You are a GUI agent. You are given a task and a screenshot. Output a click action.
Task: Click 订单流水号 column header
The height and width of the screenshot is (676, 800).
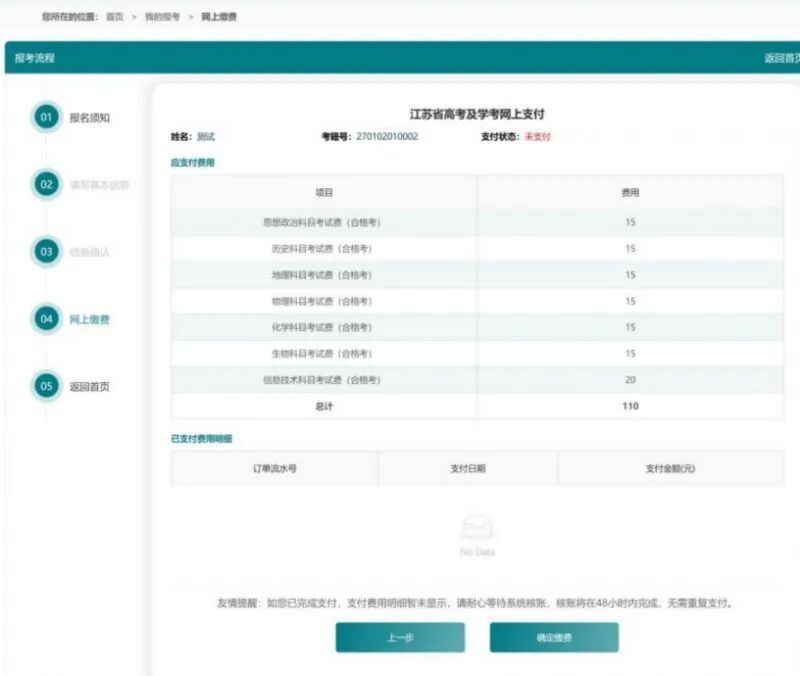[274, 468]
